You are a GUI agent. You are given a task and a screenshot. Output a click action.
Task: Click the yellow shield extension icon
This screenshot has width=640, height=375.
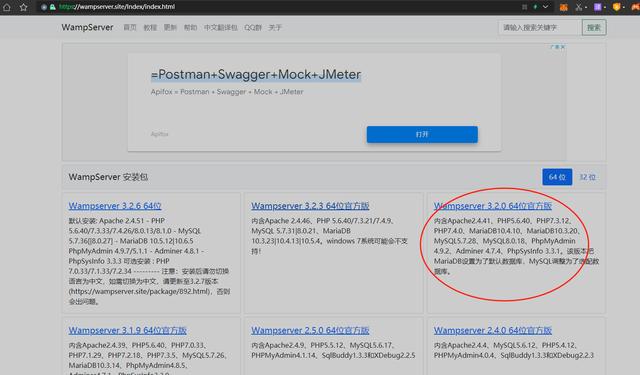pyautogui.click(x=617, y=7)
